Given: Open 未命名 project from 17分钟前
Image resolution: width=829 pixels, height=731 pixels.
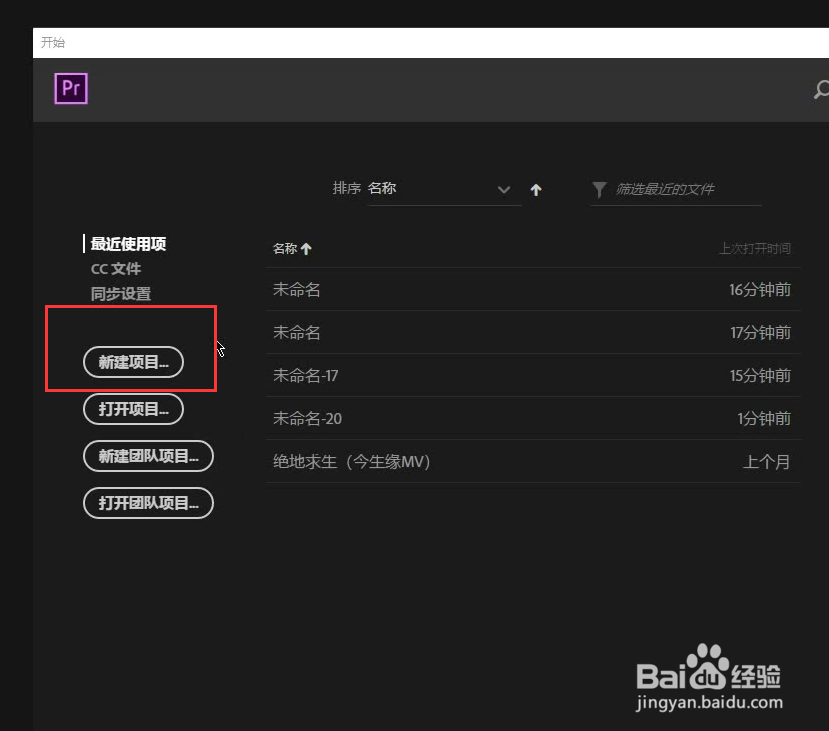Looking at the screenshot, I should [533, 332].
